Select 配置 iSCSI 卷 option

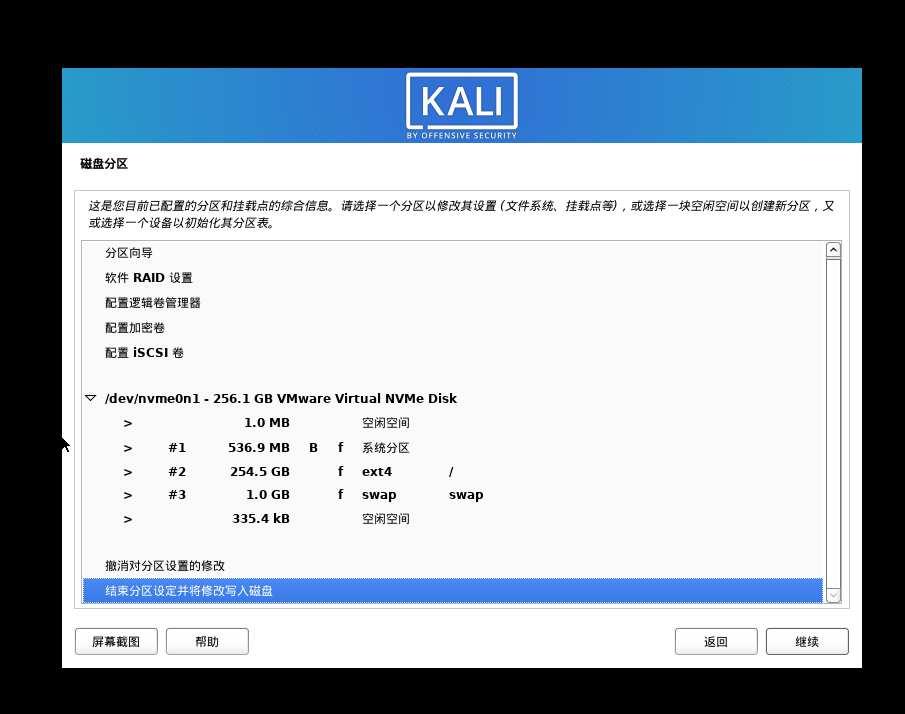point(144,353)
